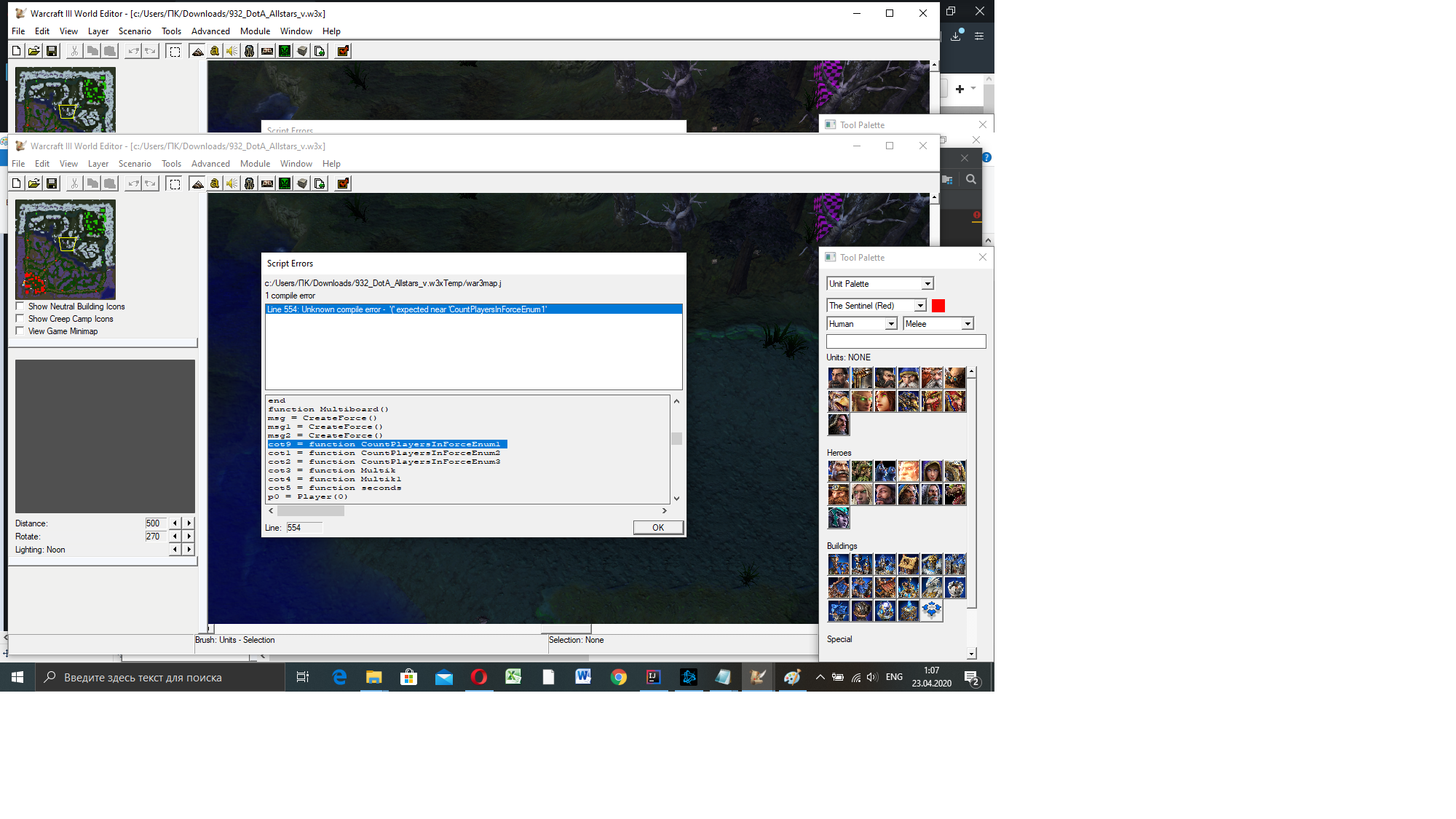
Task: Open Module menu in lower editor window
Action: [x=255, y=164]
